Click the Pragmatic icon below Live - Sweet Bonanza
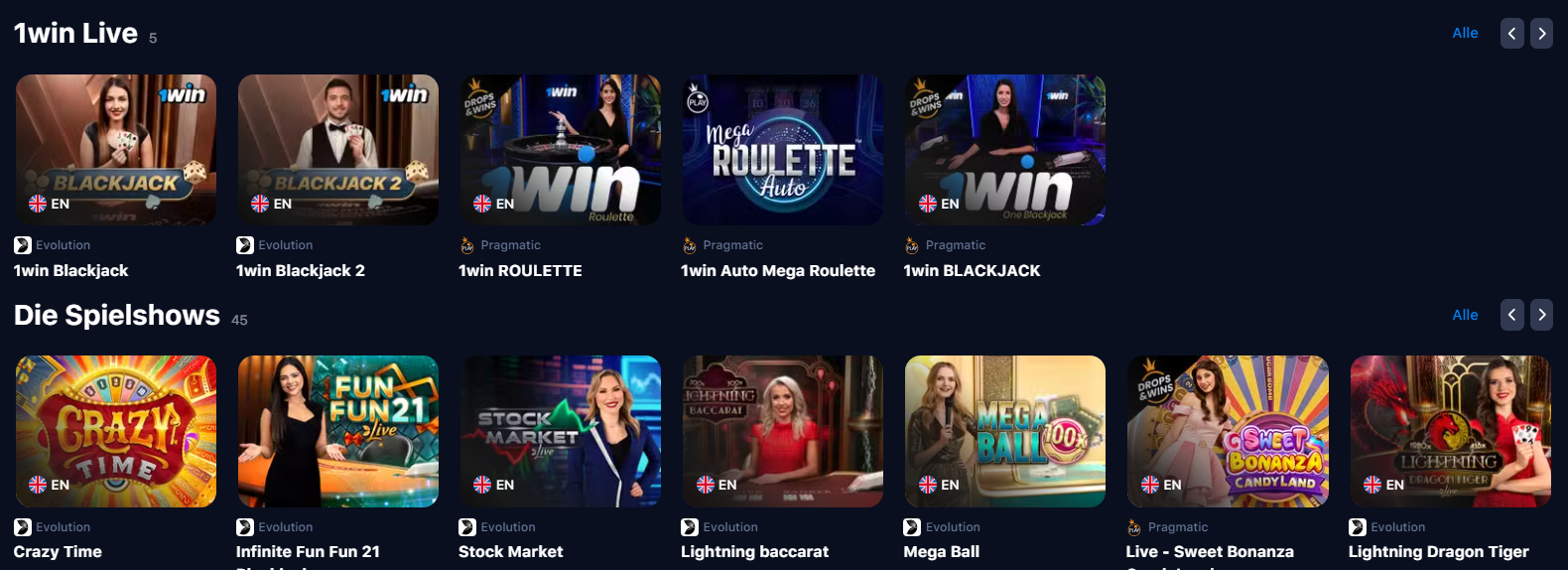The height and width of the screenshot is (570, 1568). [x=1134, y=527]
